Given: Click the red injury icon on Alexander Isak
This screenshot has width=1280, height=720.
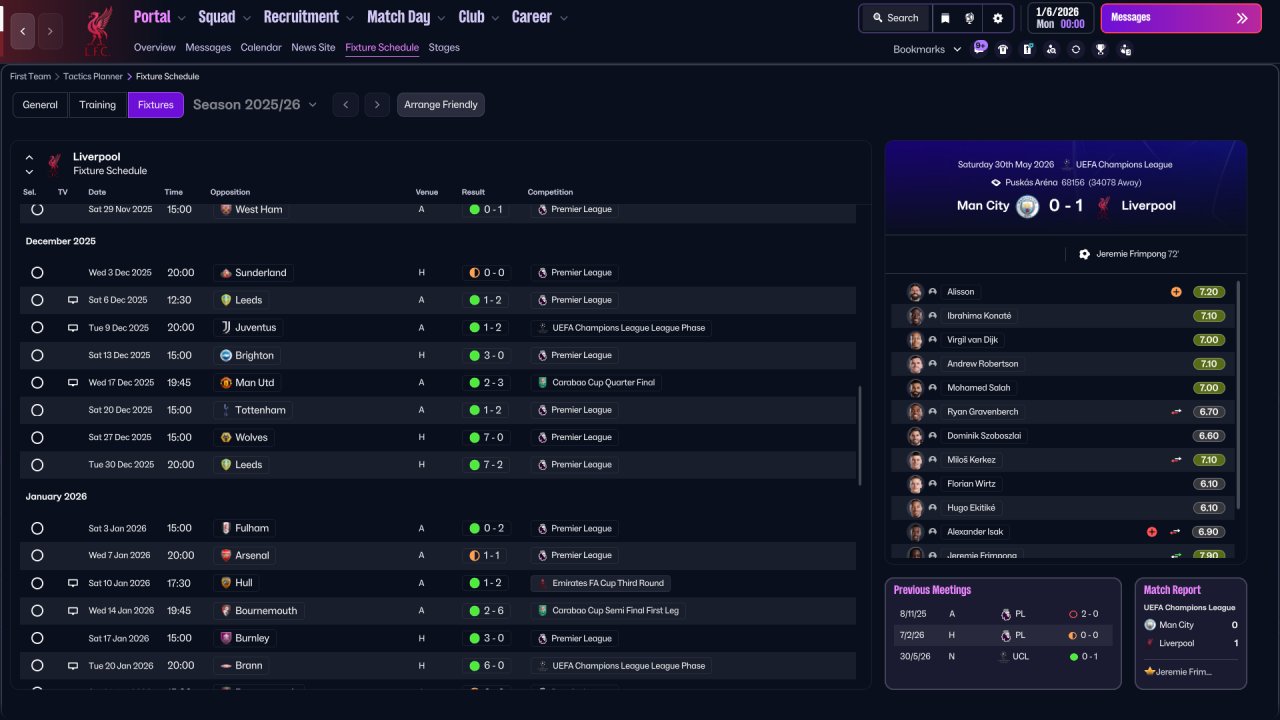Looking at the screenshot, I should [x=1152, y=532].
